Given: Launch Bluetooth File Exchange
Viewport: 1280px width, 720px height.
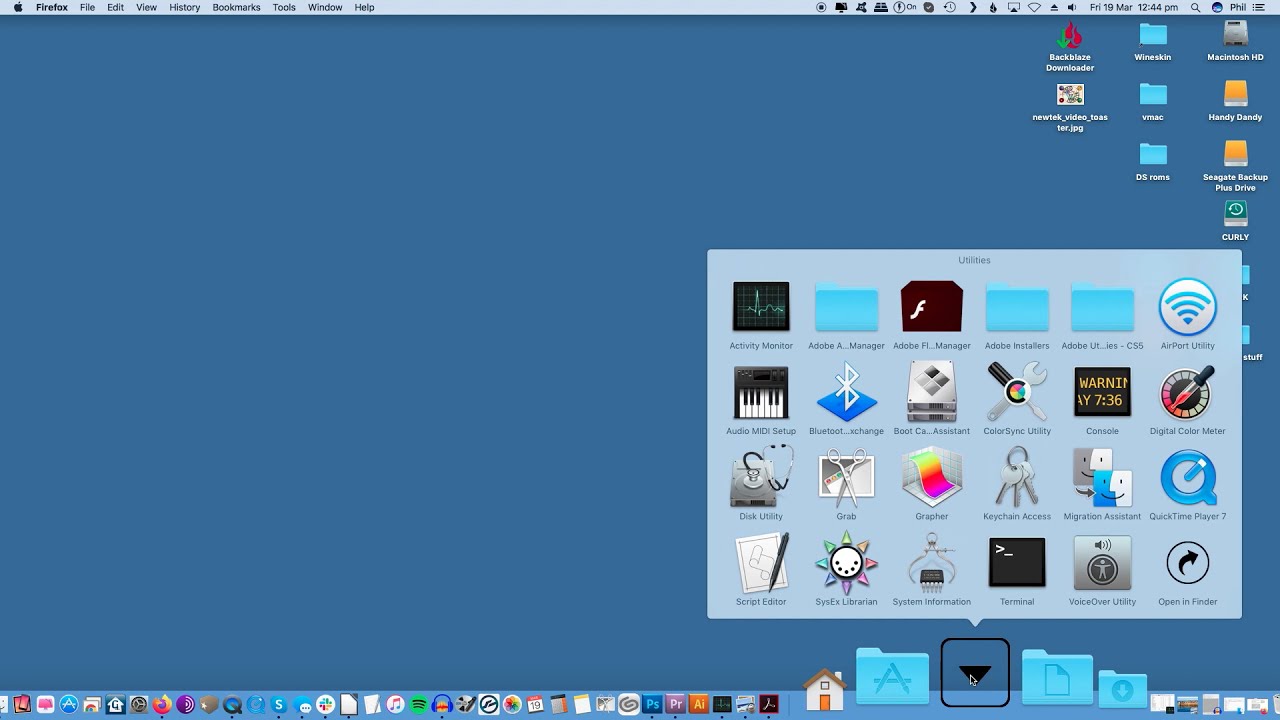Looking at the screenshot, I should click(x=846, y=392).
